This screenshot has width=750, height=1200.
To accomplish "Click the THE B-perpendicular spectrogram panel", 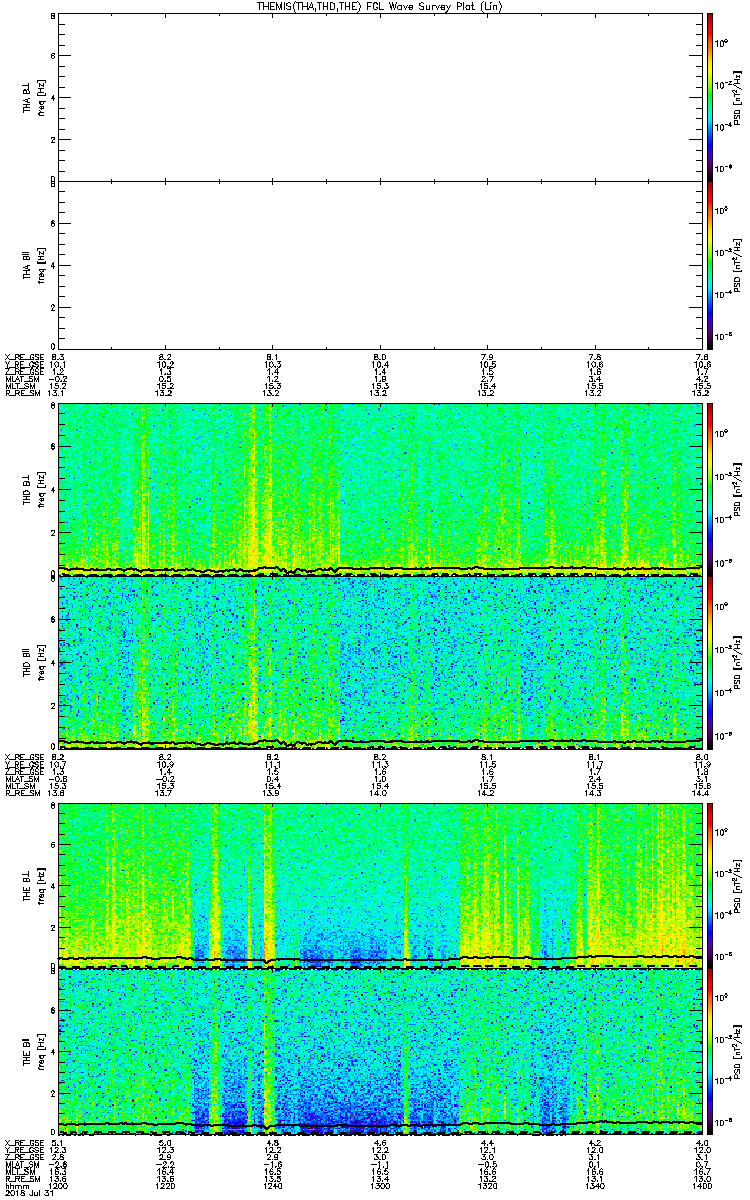I will (x=380, y=884).
